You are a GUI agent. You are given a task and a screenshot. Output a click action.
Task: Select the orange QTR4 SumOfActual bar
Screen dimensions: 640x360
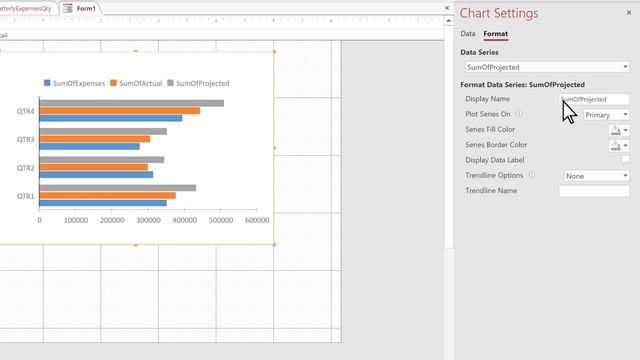click(x=120, y=111)
